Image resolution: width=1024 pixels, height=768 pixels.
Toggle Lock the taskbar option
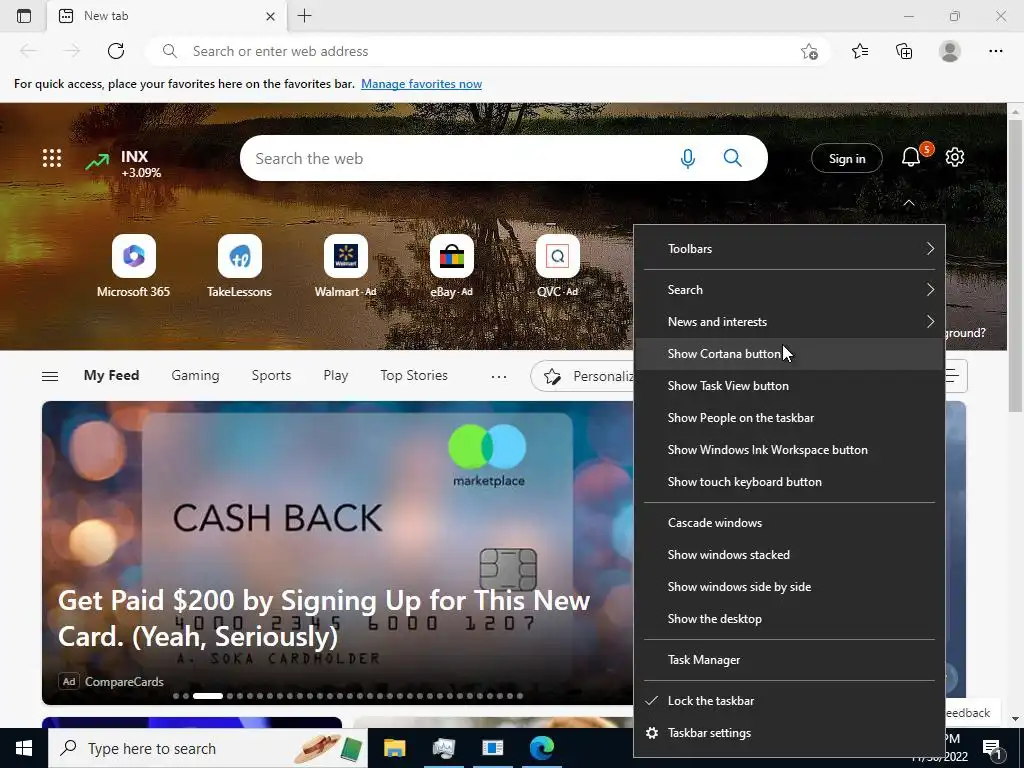tap(789, 701)
